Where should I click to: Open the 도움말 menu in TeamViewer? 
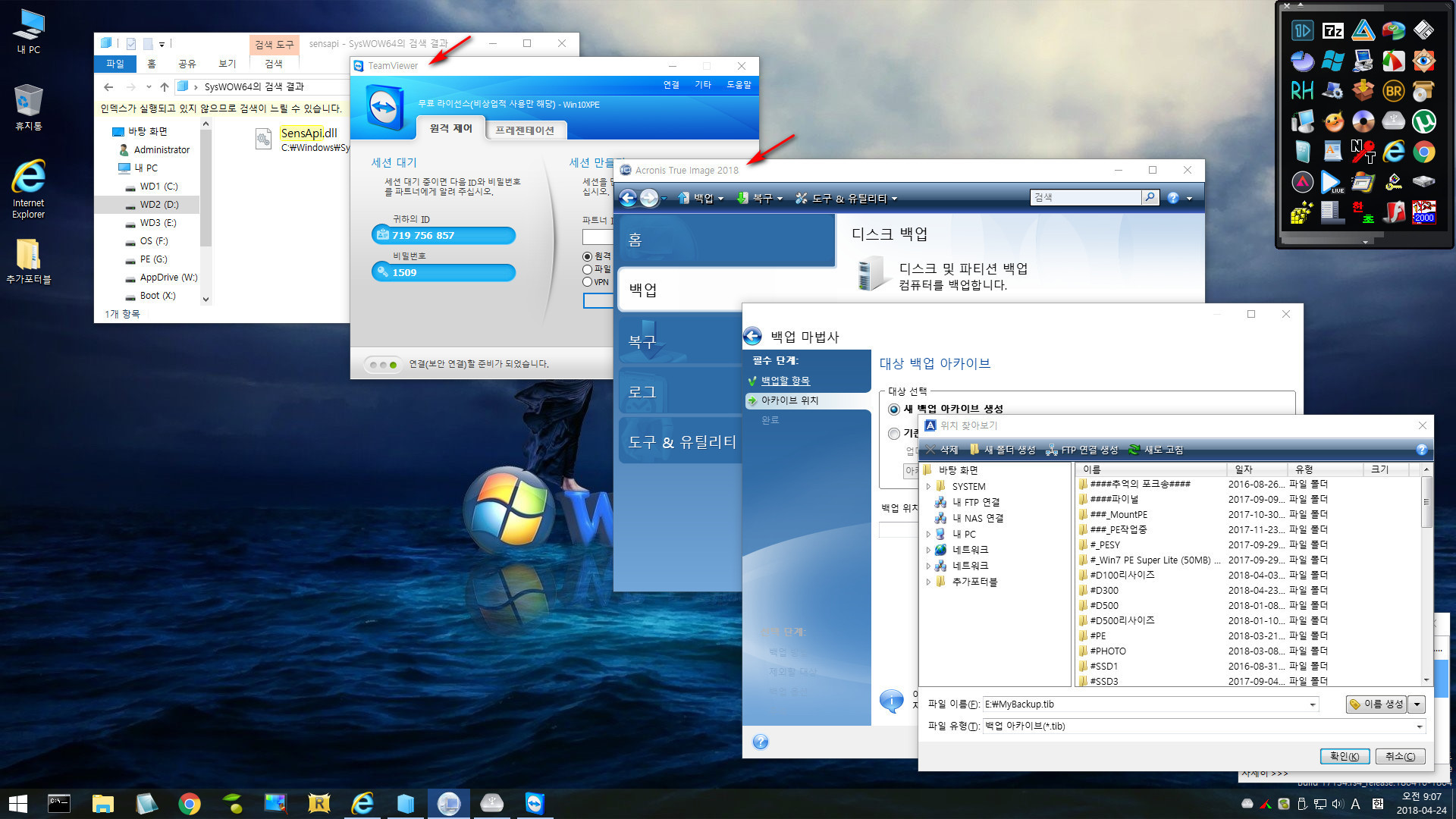tap(739, 85)
